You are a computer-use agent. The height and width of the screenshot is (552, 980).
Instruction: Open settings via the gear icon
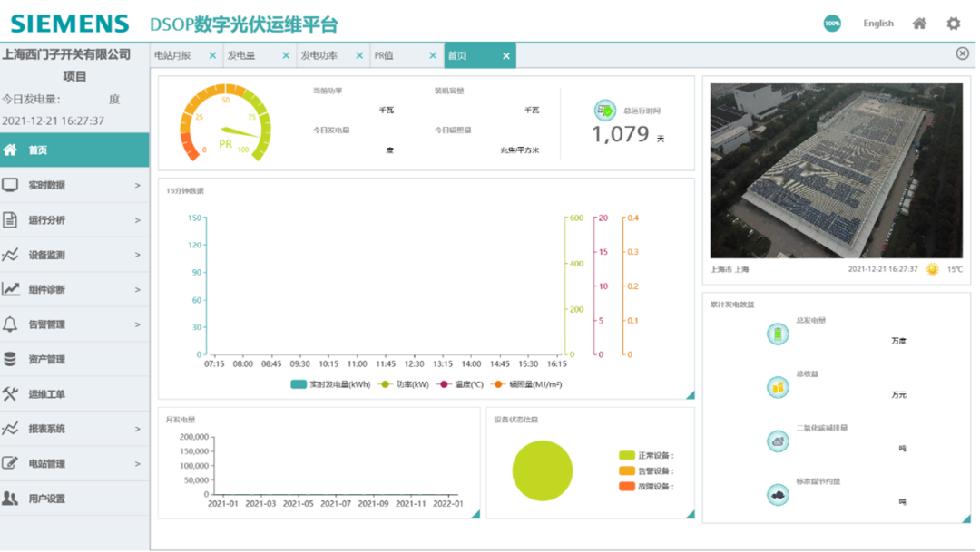tap(953, 24)
